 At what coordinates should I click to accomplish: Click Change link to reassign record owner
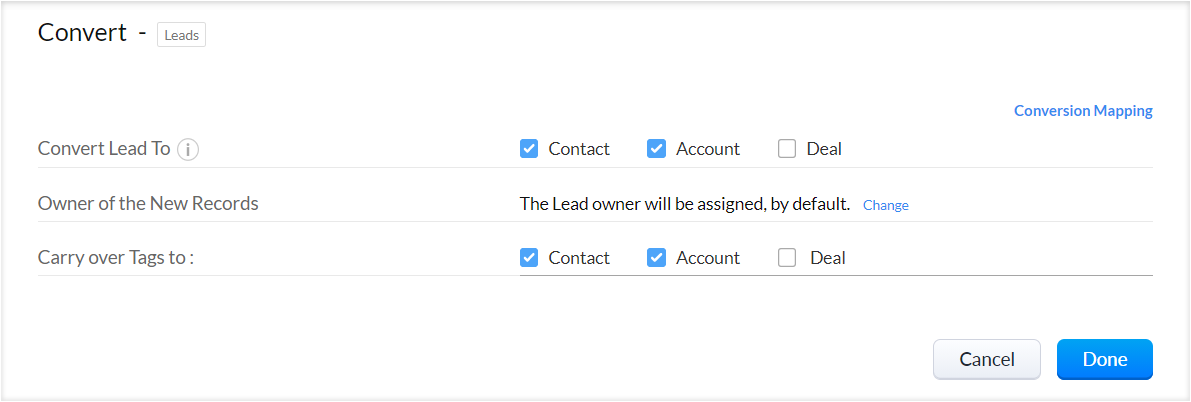point(885,205)
